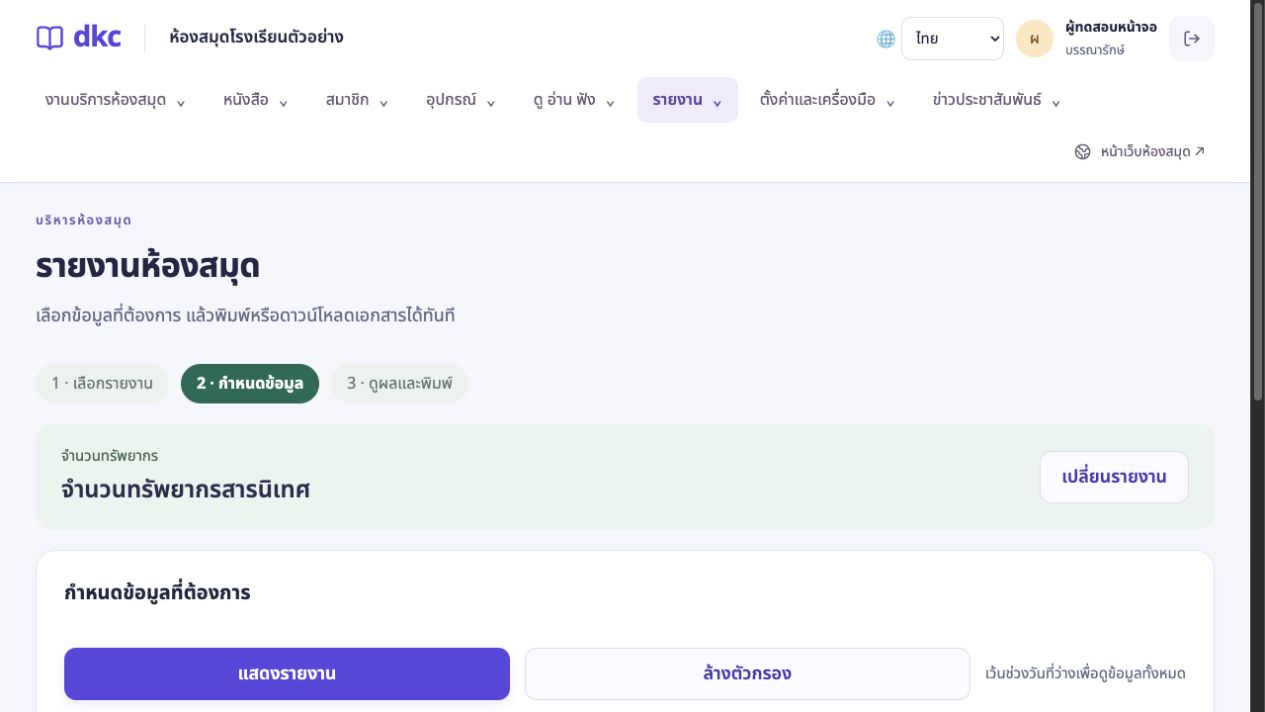The image size is (1265, 712).
Task: Click the บรรณารักษ์ role label
Action: [1095, 50]
